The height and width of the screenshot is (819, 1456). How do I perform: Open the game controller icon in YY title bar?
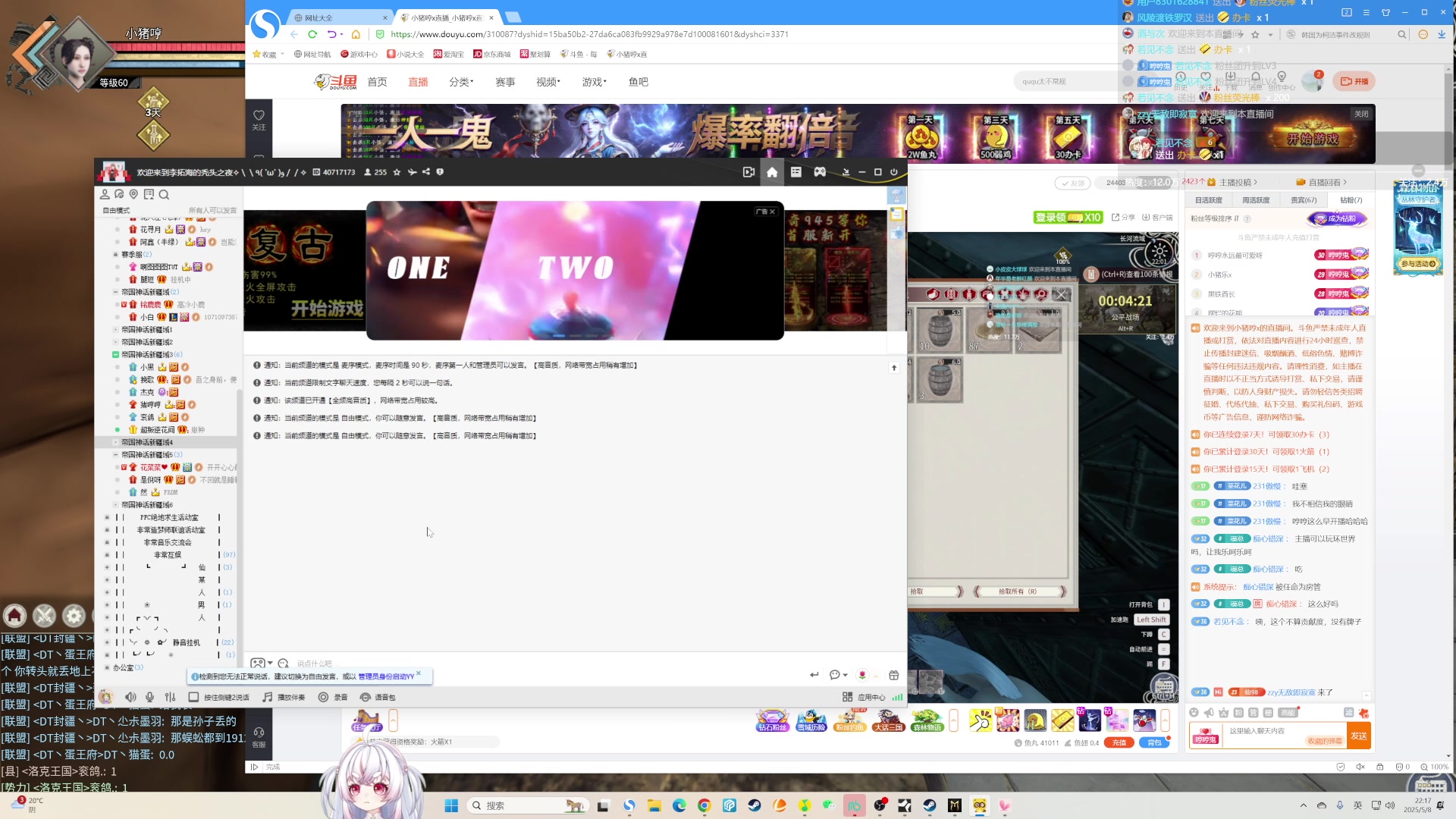pyautogui.click(x=820, y=172)
